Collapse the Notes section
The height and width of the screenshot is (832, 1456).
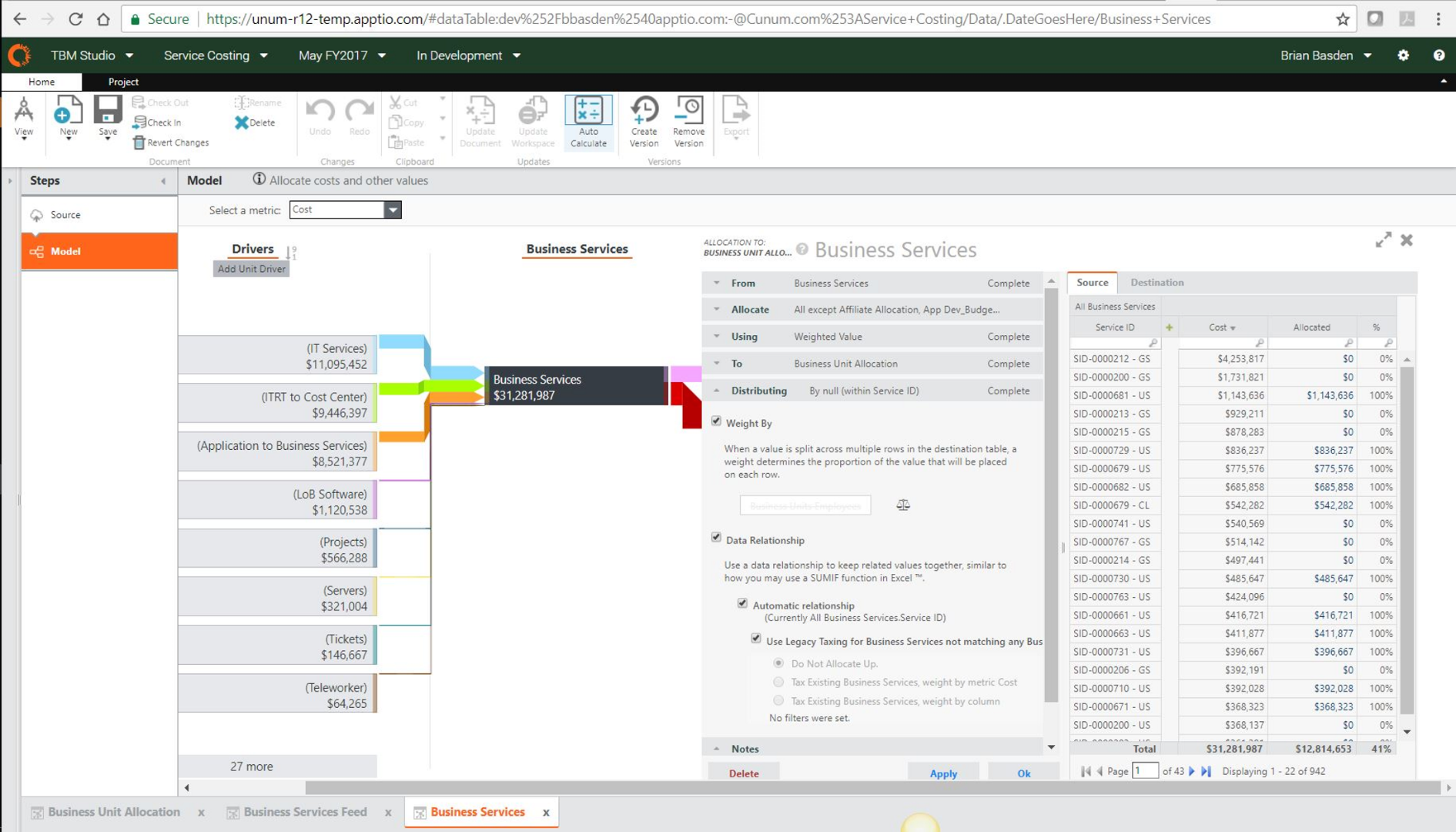pos(717,749)
